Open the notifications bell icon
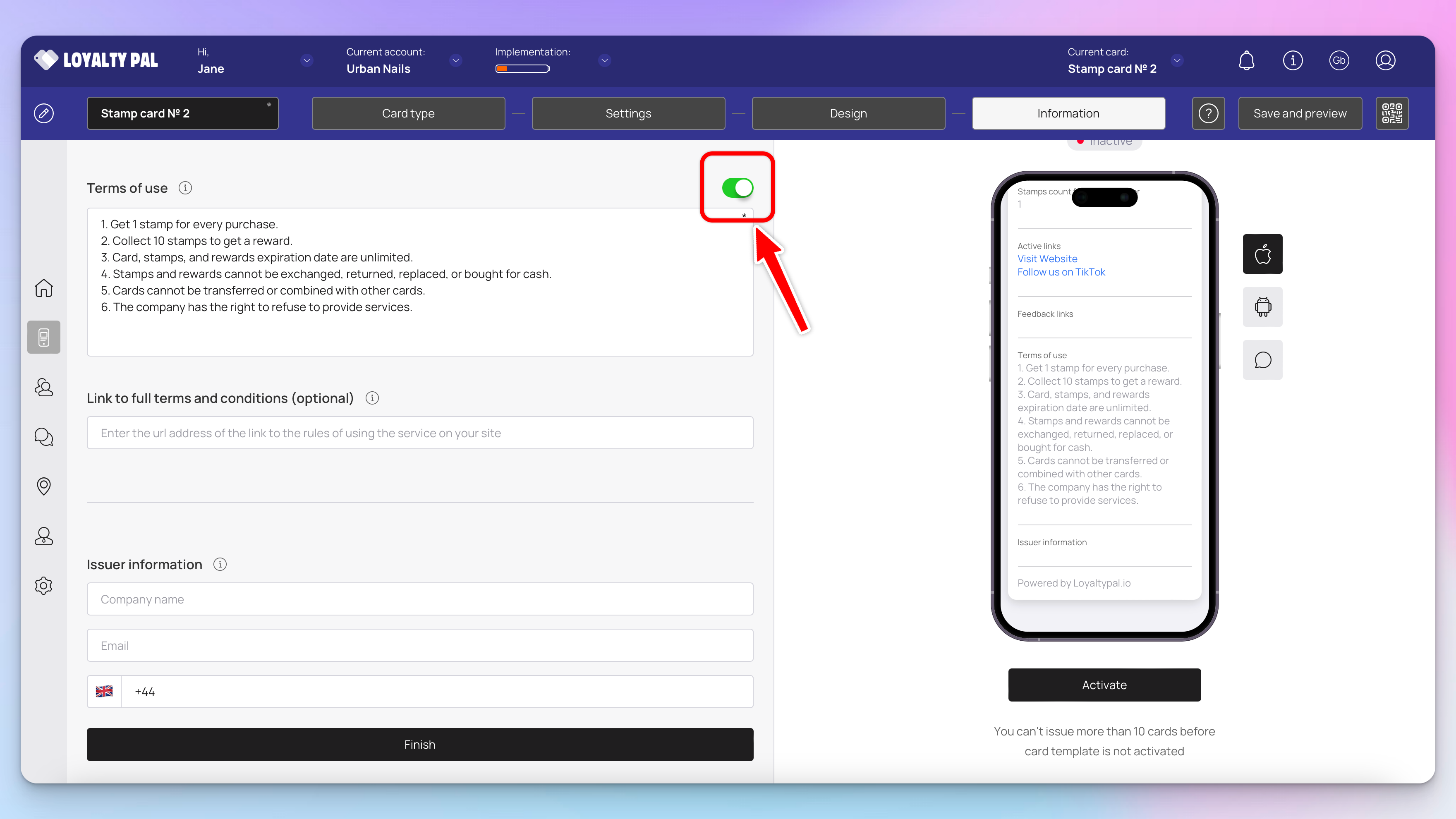This screenshot has width=1456, height=819. (x=1246, y=60)
